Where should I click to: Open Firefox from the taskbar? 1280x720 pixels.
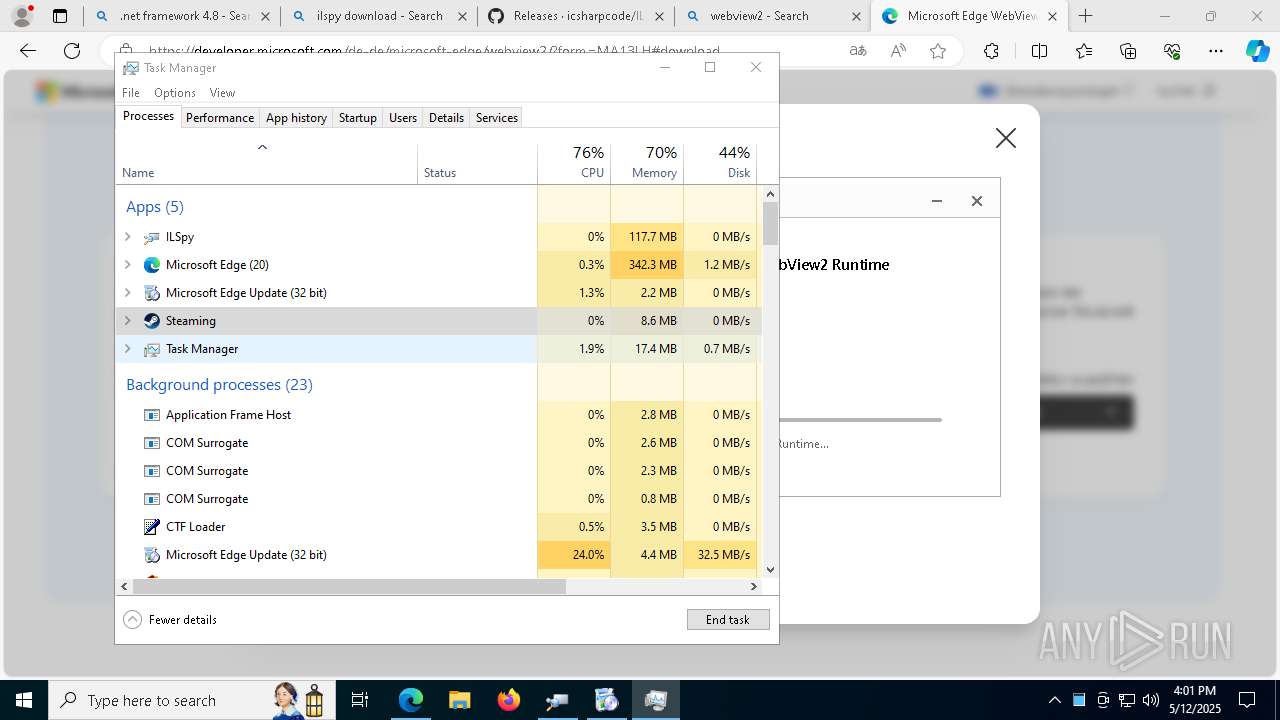coord(509,700)
